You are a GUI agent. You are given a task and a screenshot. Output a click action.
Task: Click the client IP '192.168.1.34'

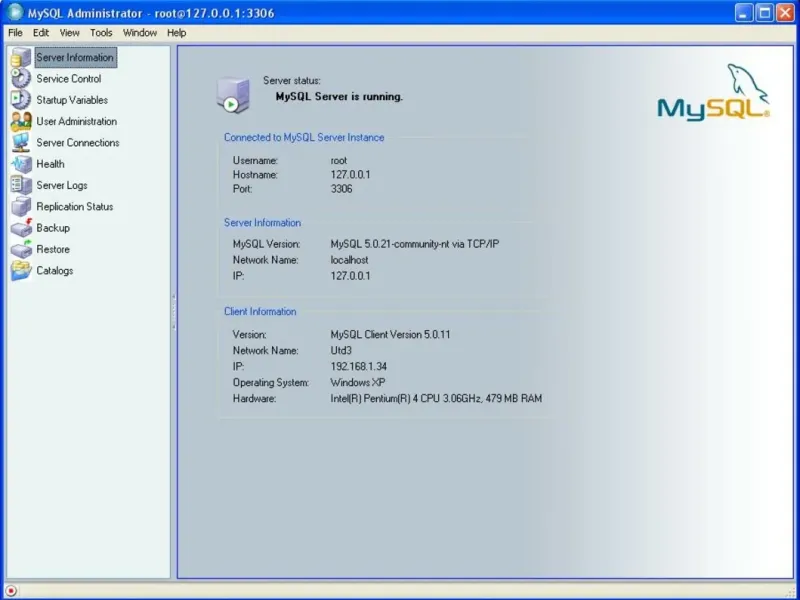coord(359,366)
